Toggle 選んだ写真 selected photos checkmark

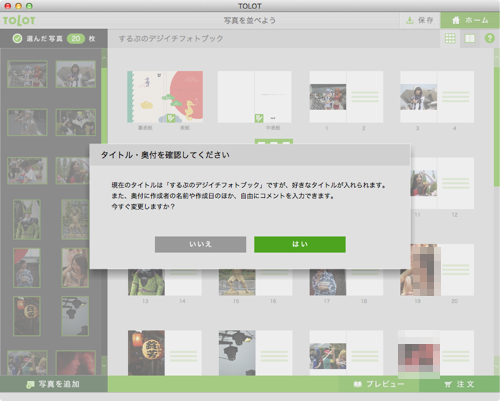tap(17, 38)
